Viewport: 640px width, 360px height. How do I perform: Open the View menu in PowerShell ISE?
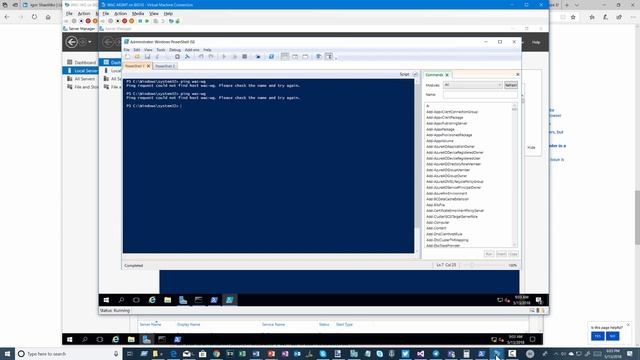tap(148, 50)
